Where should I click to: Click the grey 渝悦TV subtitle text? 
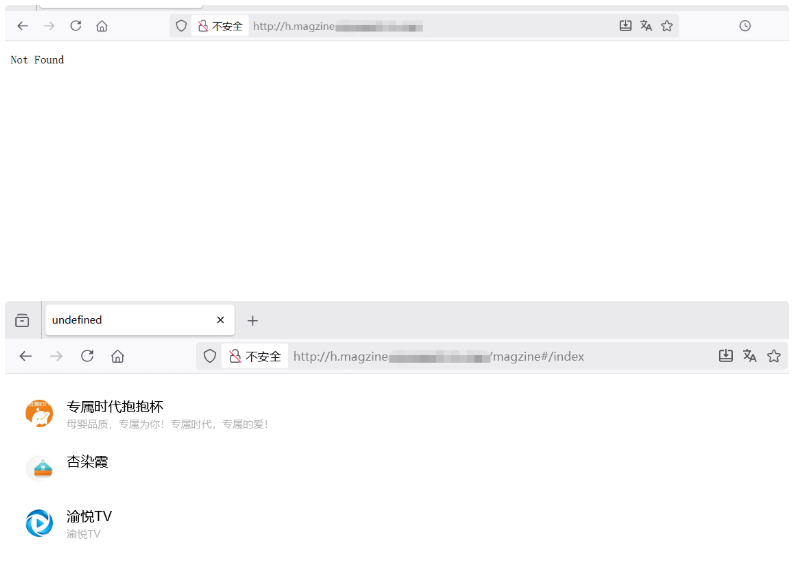point(84,534)
